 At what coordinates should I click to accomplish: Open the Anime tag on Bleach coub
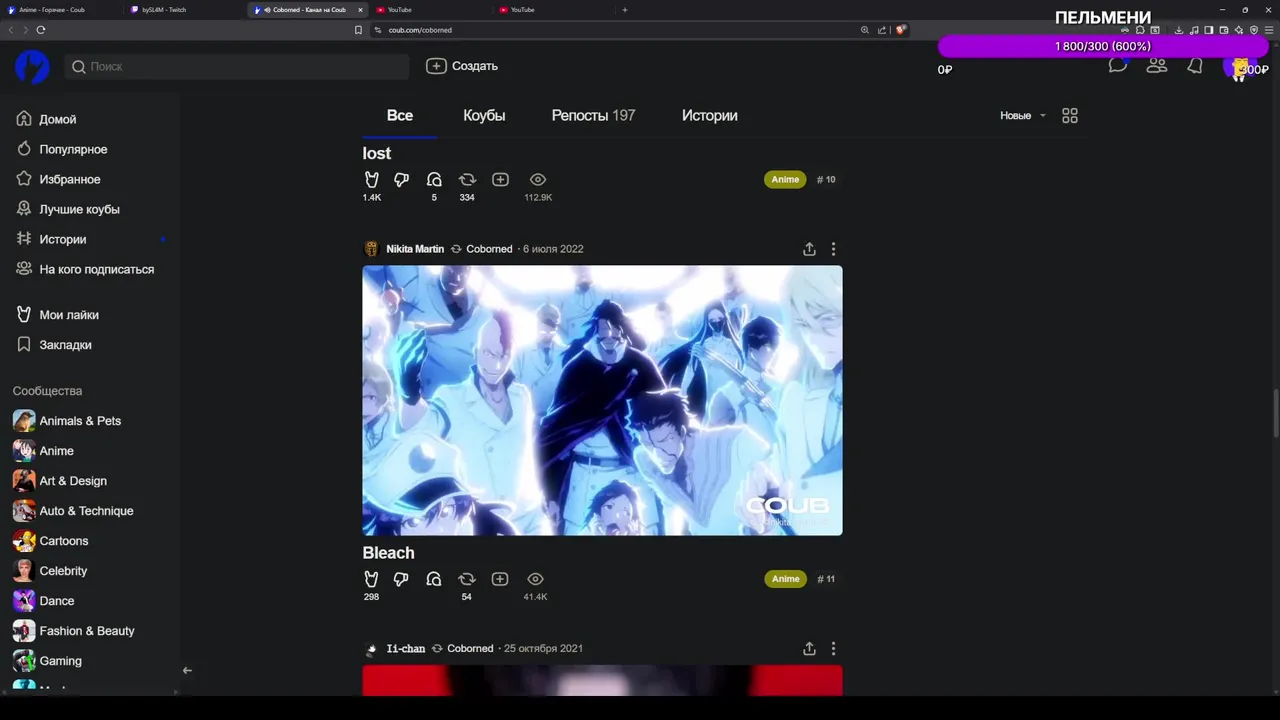(785, 579)
